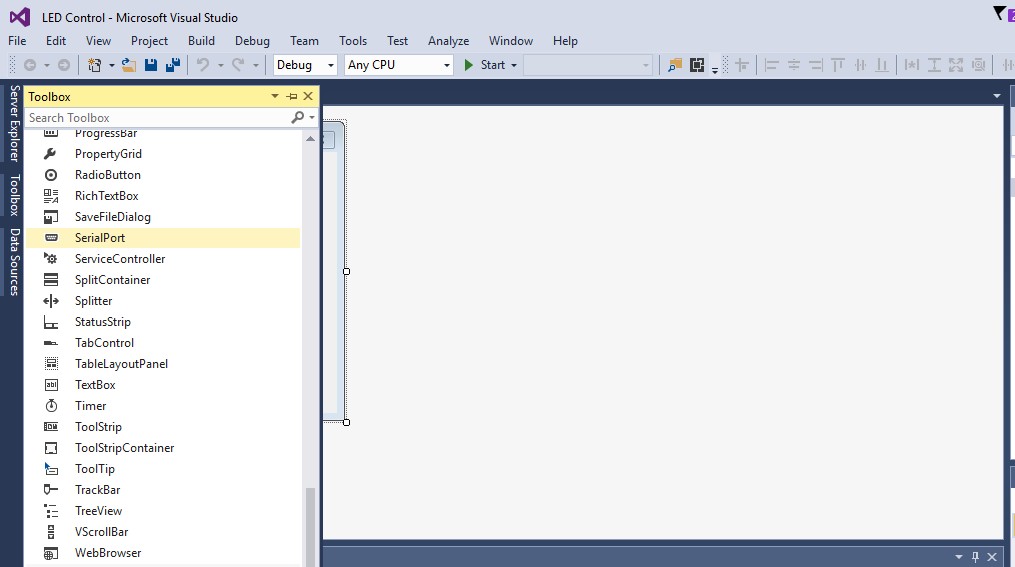1015x567 pixels.
Task: Click the Align Bottoms toolbar icon
Action: (882, 65)
